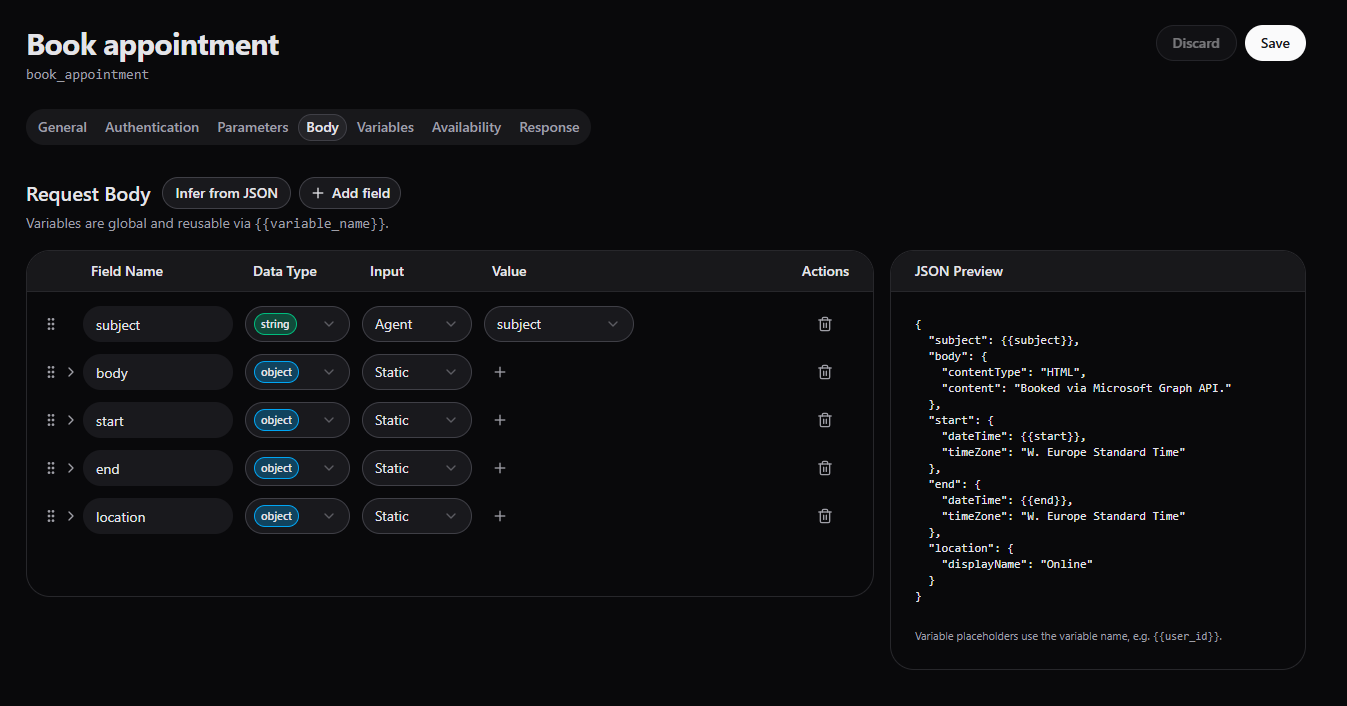Remove the location field via trash icon
The width and height of the screenshot is (1347, 706).
coord(825,516)
